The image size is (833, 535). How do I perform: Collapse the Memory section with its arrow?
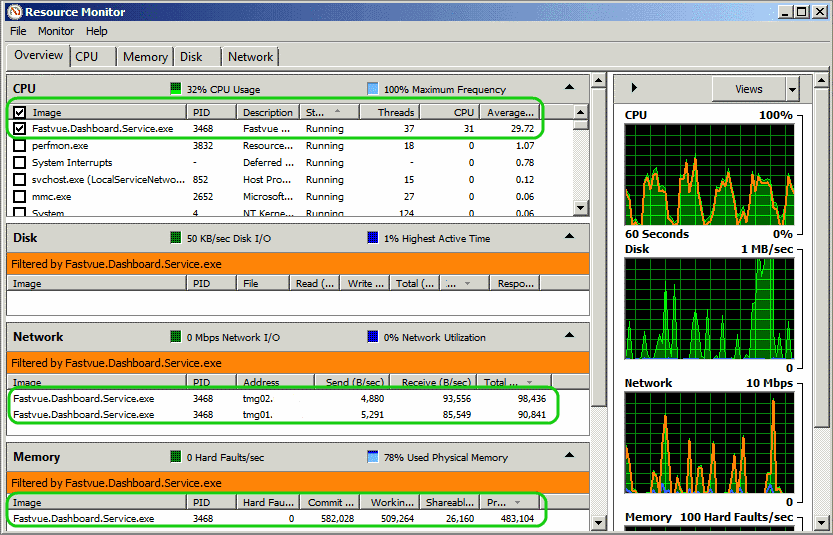570,455
